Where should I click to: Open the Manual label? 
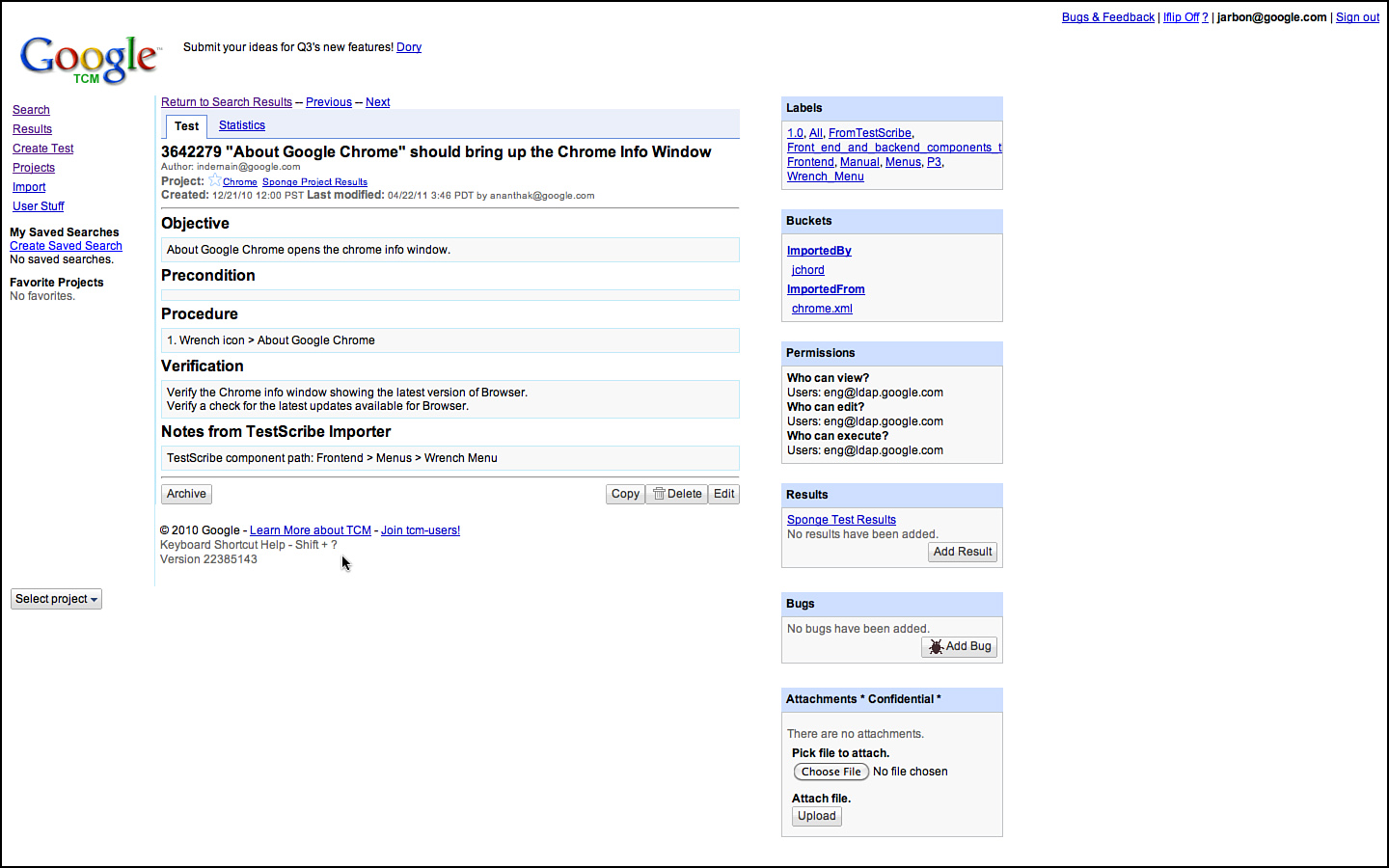859,162
